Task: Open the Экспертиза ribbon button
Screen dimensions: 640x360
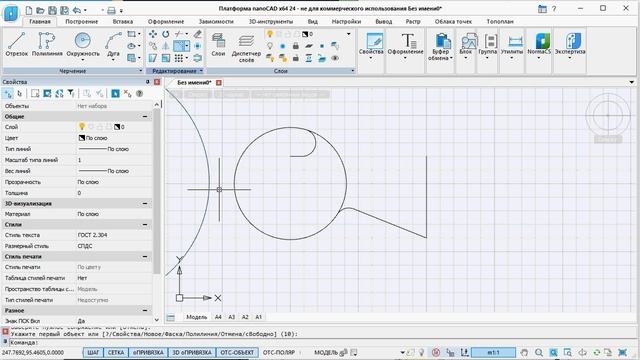Action: point(570,46)
